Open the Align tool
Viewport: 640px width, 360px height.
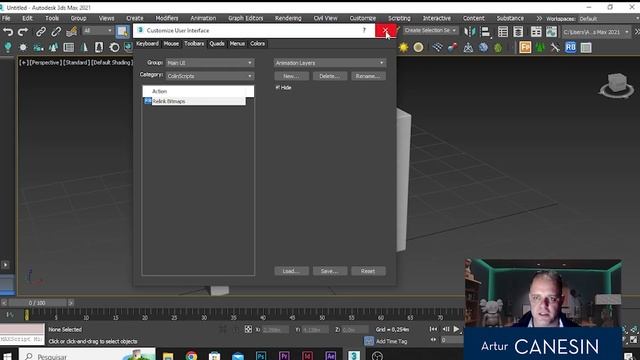coord(486,31)
